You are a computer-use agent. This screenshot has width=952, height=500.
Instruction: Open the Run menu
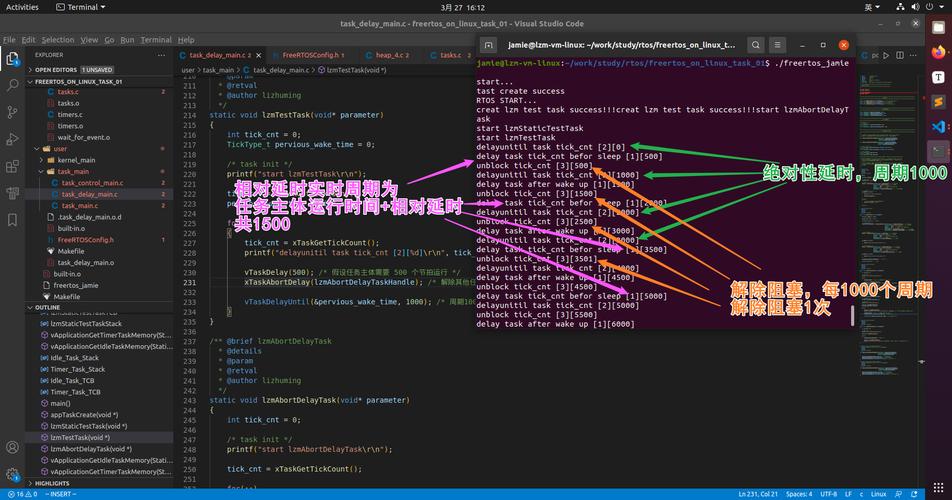coord(127,39)
